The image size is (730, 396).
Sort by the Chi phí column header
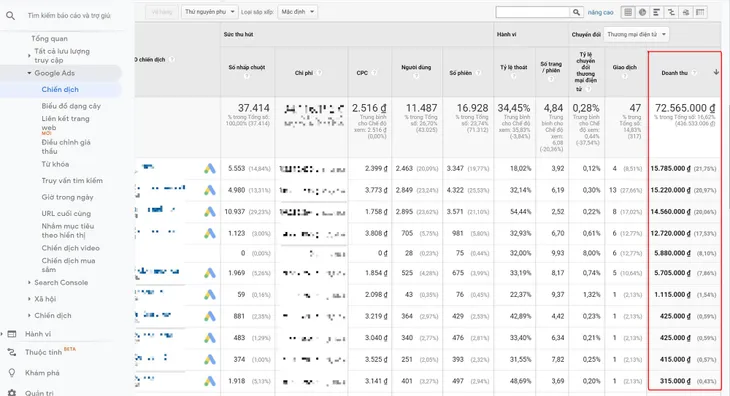[x=304, y=73]
